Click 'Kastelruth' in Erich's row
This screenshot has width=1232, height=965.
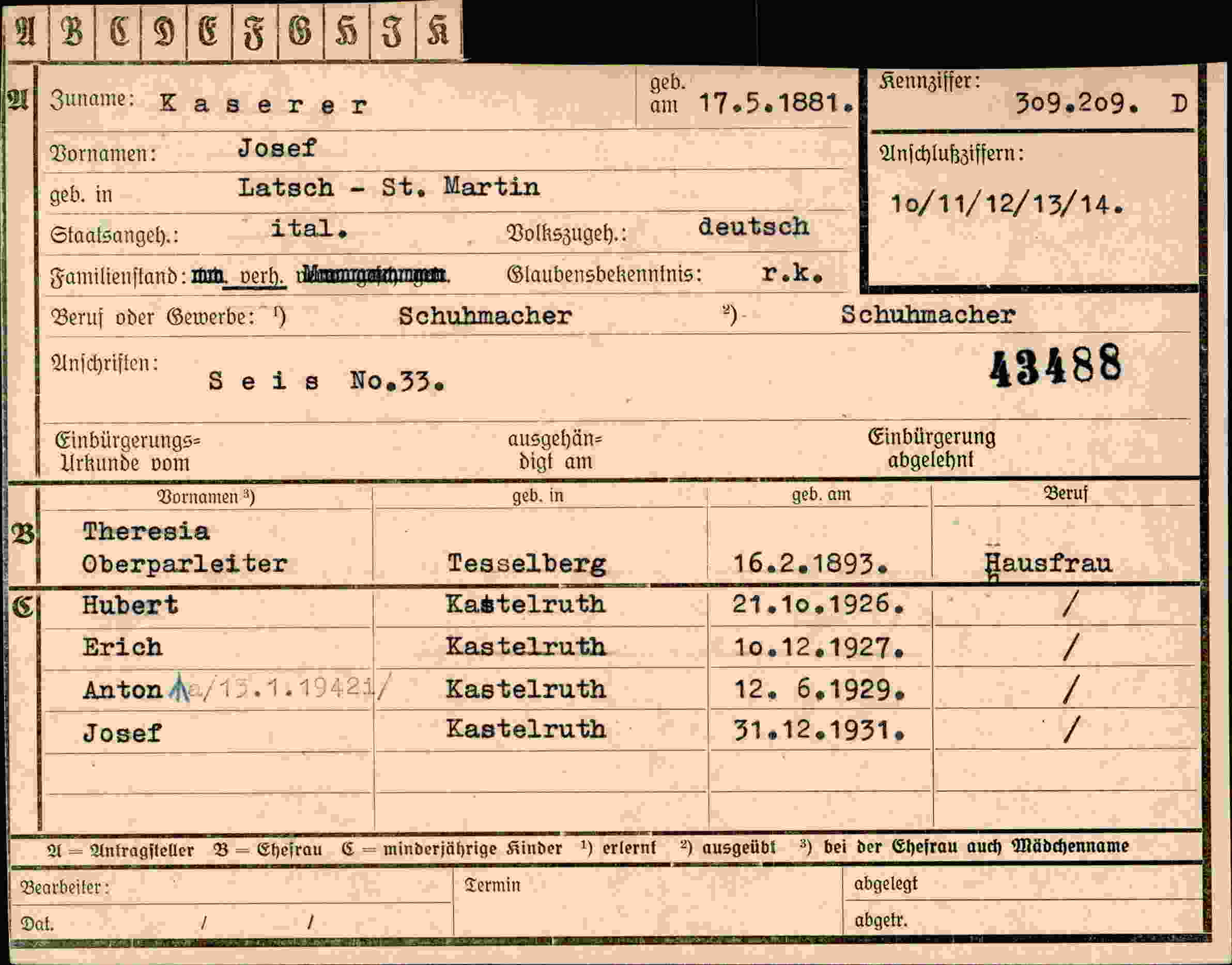[525, 646]
